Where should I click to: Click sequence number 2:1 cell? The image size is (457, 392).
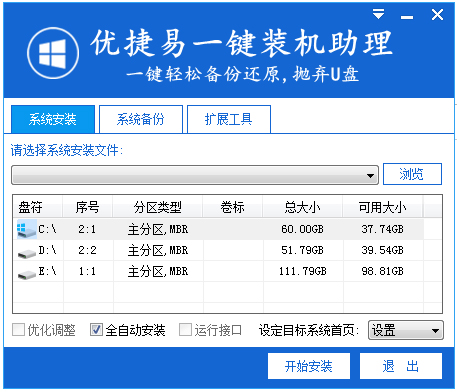(x=87, y=229)
